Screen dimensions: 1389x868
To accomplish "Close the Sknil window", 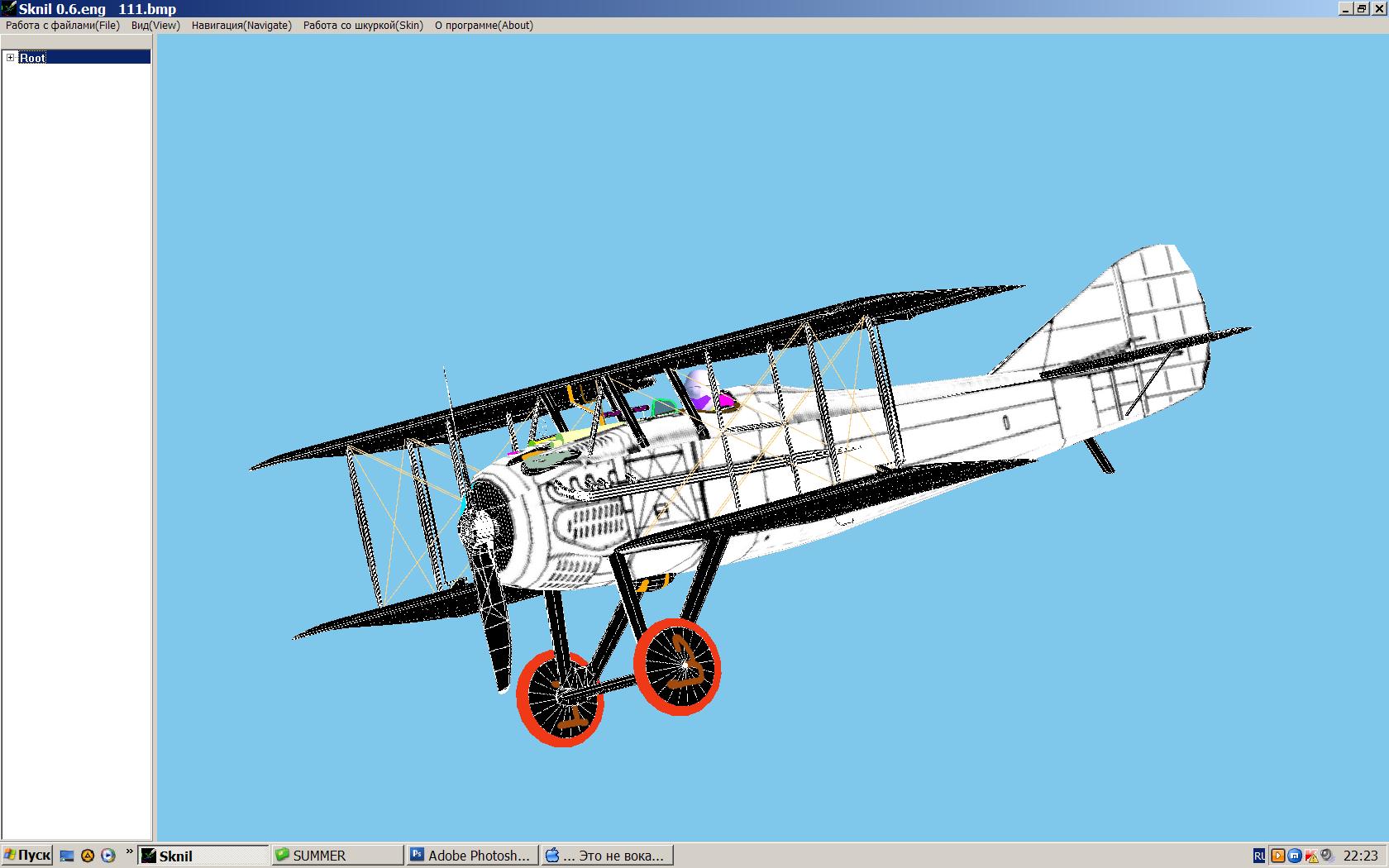I will coord(1377,9).
